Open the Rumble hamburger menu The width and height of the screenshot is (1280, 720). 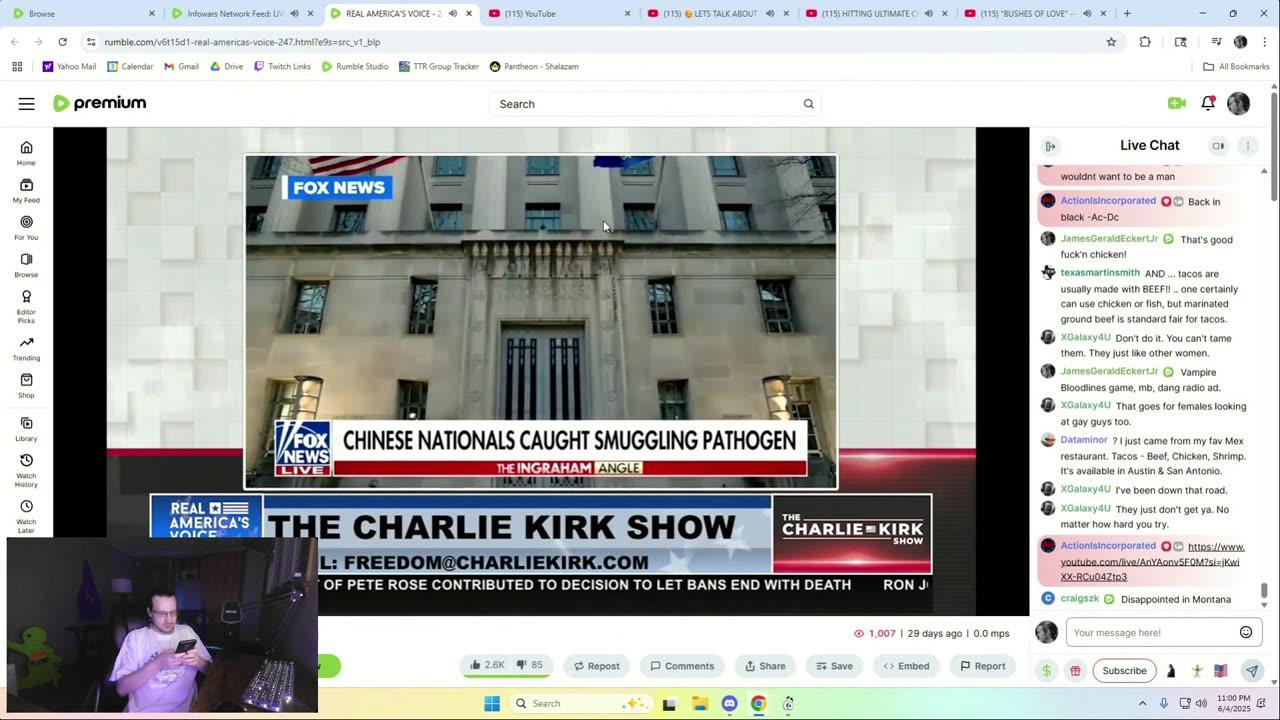click(27, 104)
